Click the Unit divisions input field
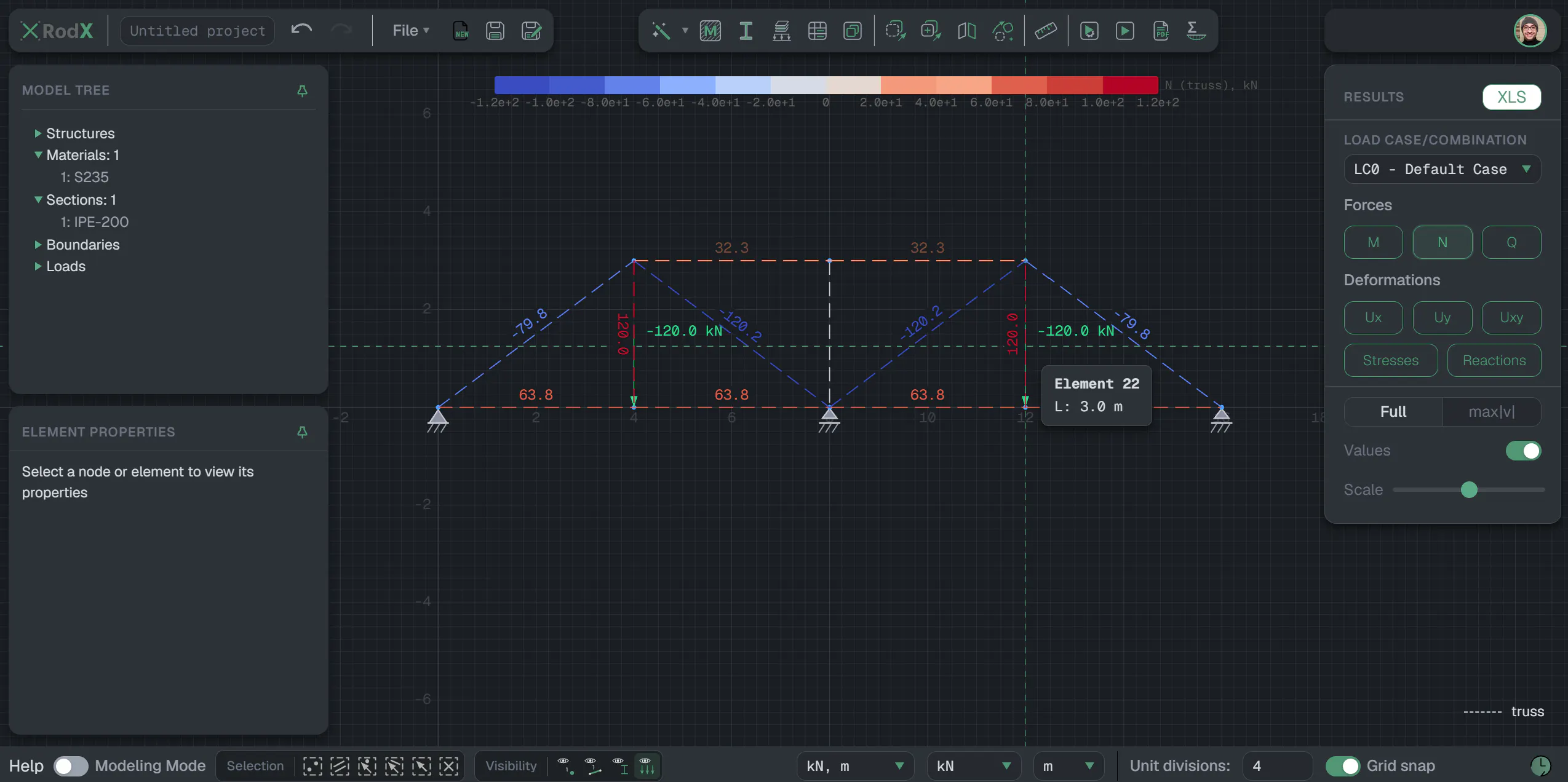This screenshot has width=1568, height=782. pyautogui.click(x=1277, y=766)
